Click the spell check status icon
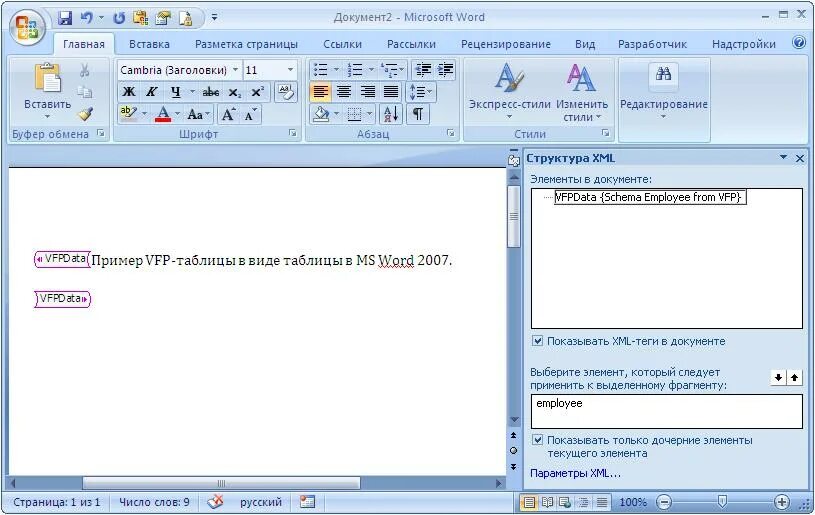 tap(215, 502)
